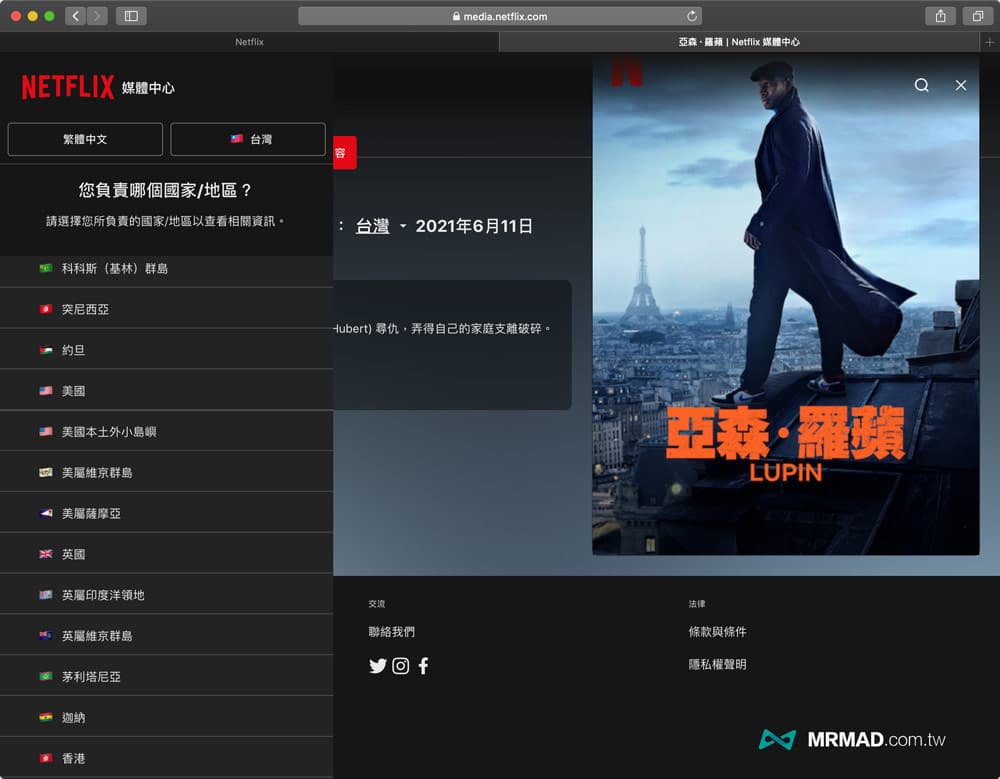Switch to the Netflix browser tab

[248, 41]
